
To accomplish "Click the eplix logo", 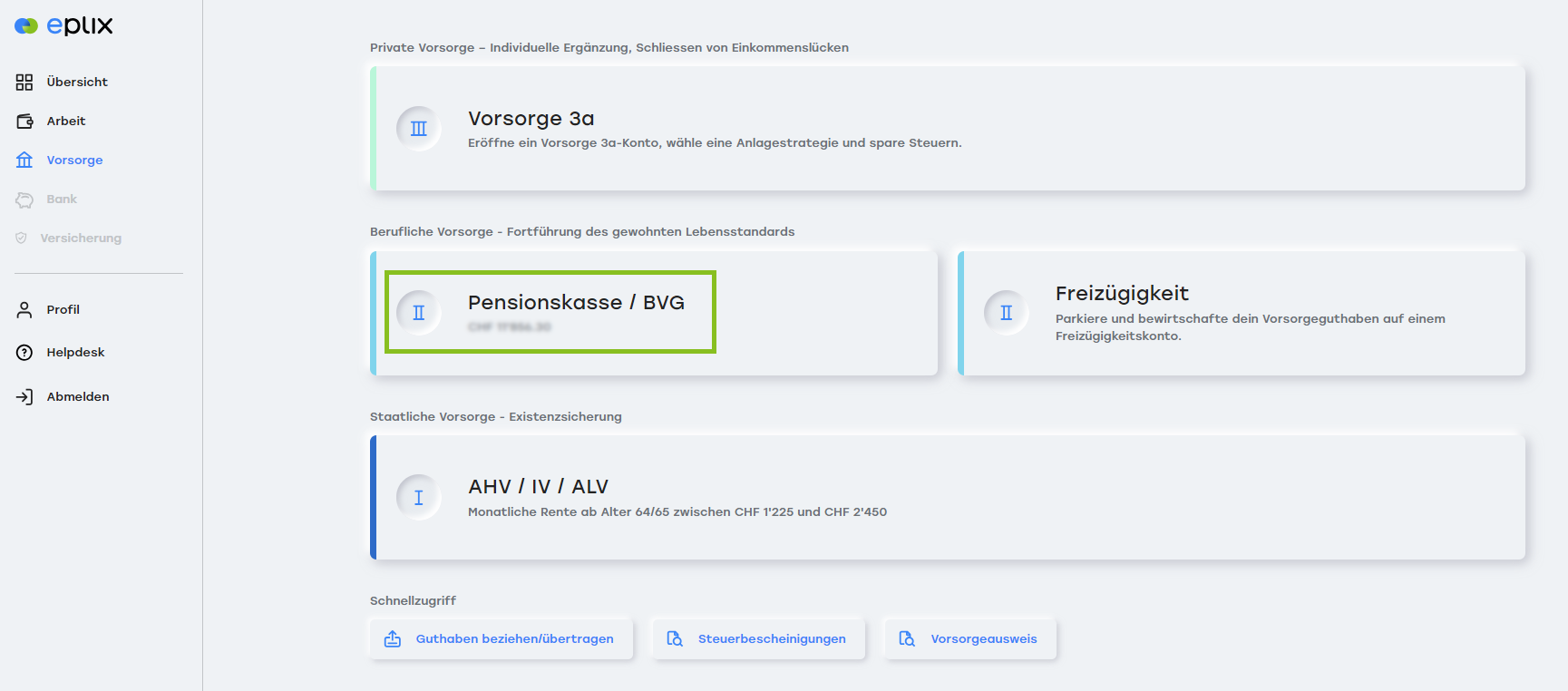I will [63, 25].
